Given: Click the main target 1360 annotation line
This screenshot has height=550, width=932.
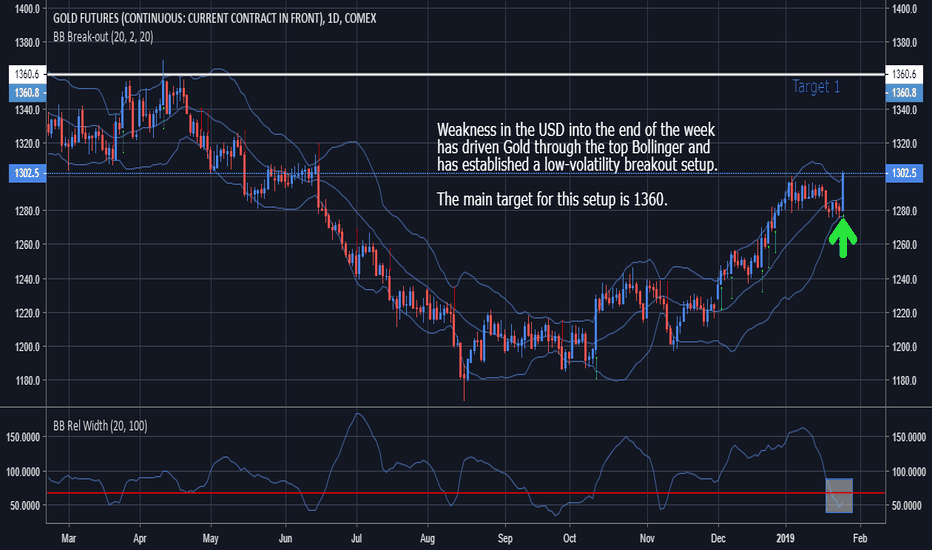Looking at the screenshot, I should point(552,199).
